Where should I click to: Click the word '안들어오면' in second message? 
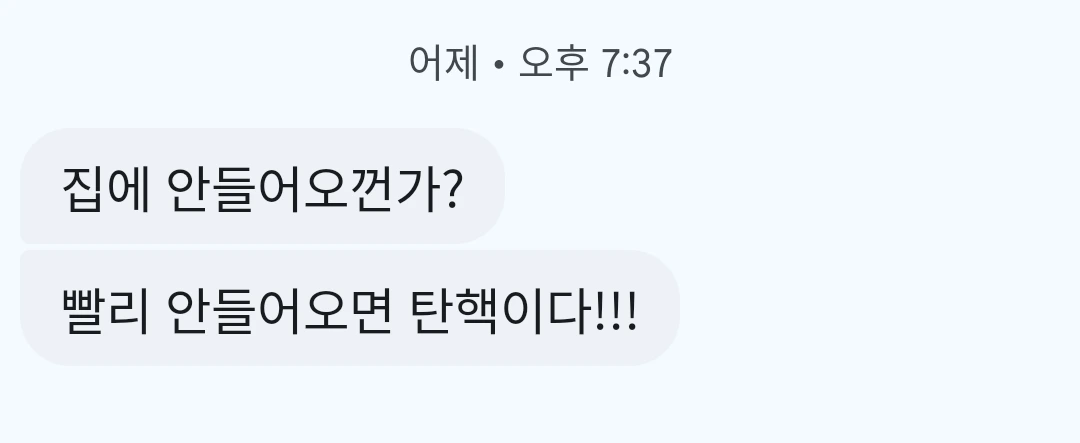[280, 311]
